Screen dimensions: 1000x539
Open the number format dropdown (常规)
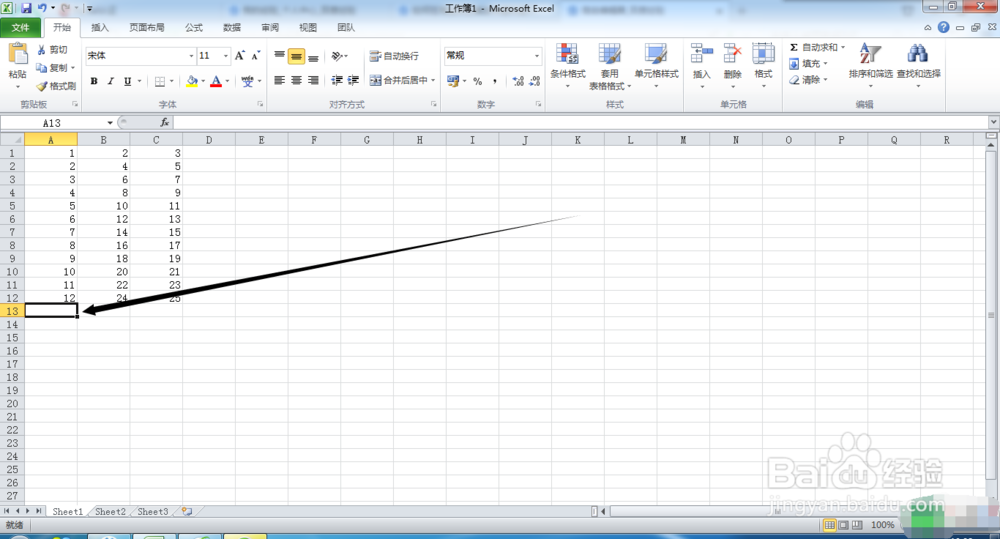point(536,56)
